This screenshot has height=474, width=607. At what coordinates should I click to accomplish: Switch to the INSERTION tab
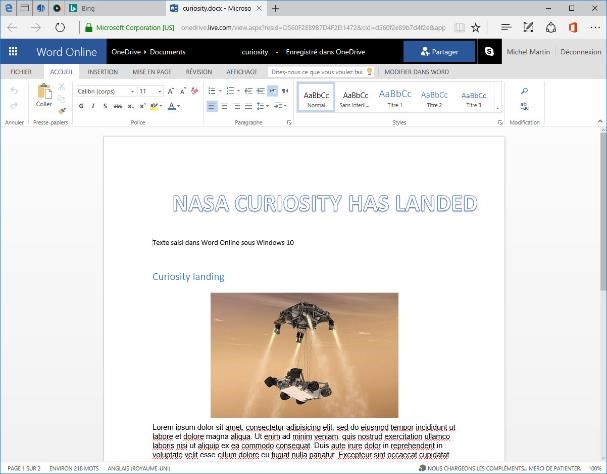click(103, 72)
